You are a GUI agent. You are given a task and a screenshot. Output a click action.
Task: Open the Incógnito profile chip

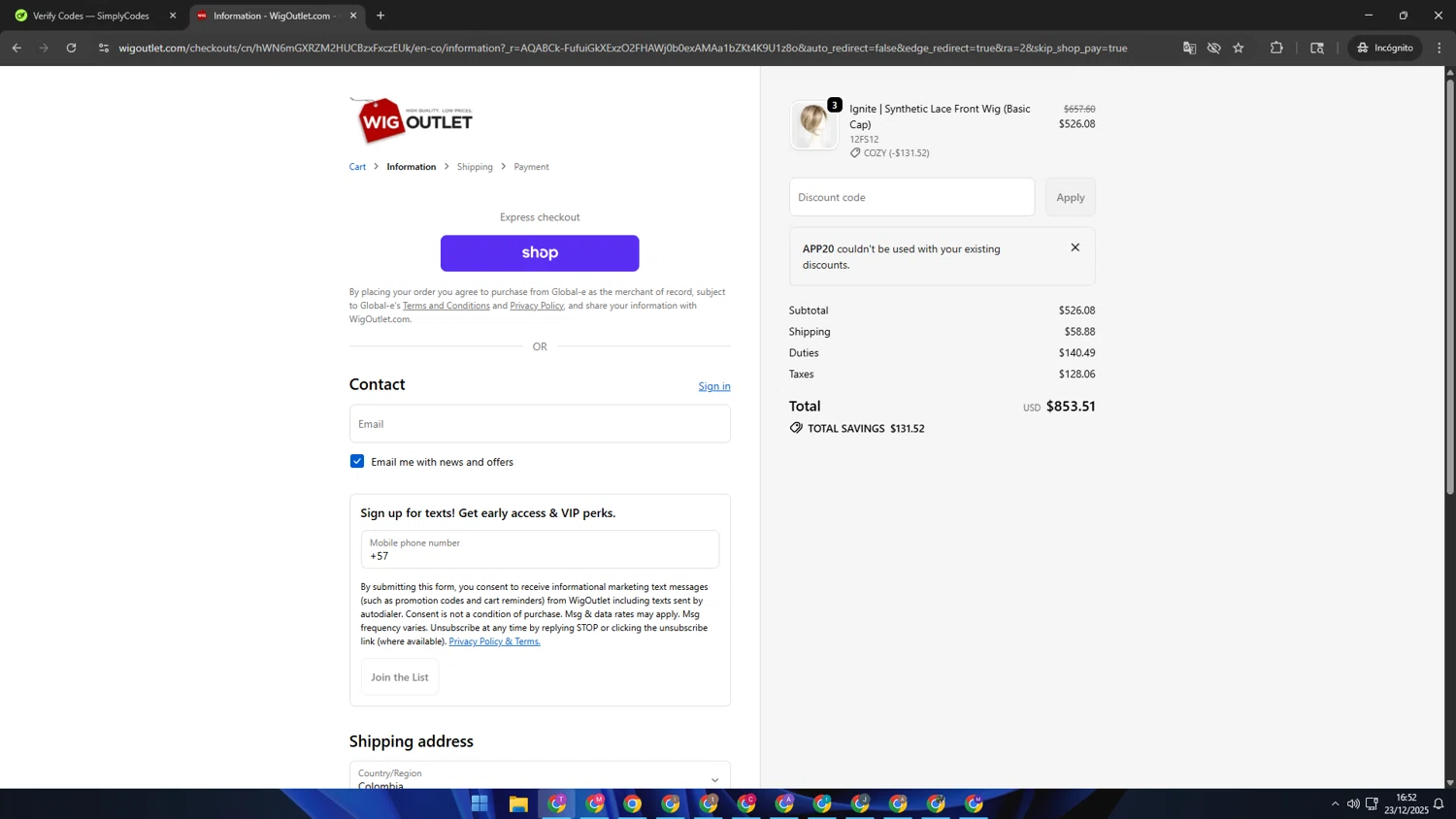(x=1385, y=48)
